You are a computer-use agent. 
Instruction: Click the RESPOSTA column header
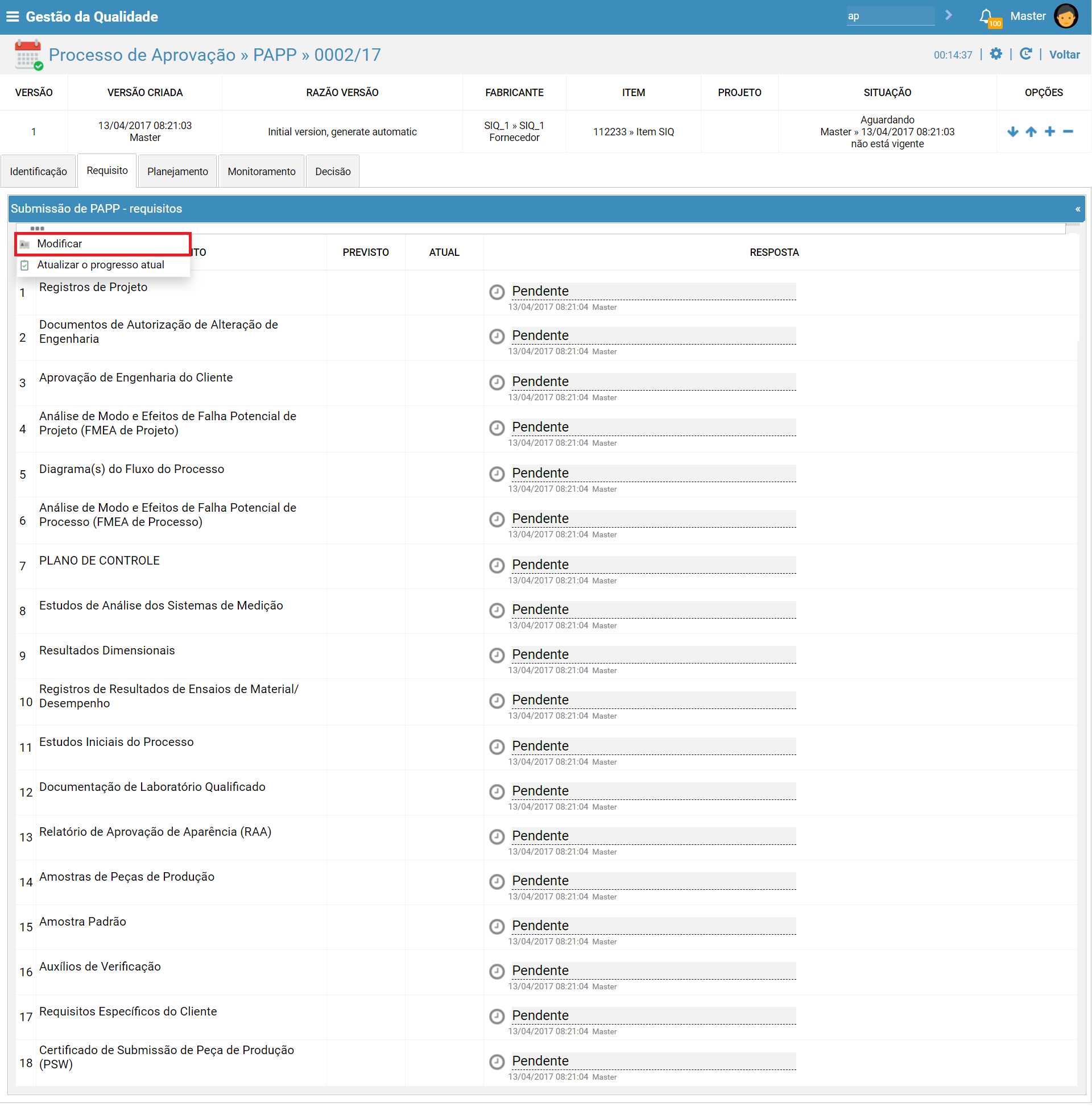coord(775,252)
